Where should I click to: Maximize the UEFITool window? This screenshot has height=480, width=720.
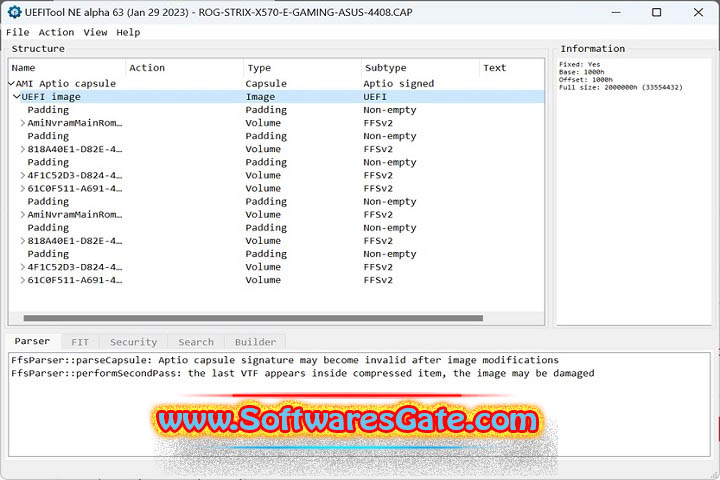point(657,12)
